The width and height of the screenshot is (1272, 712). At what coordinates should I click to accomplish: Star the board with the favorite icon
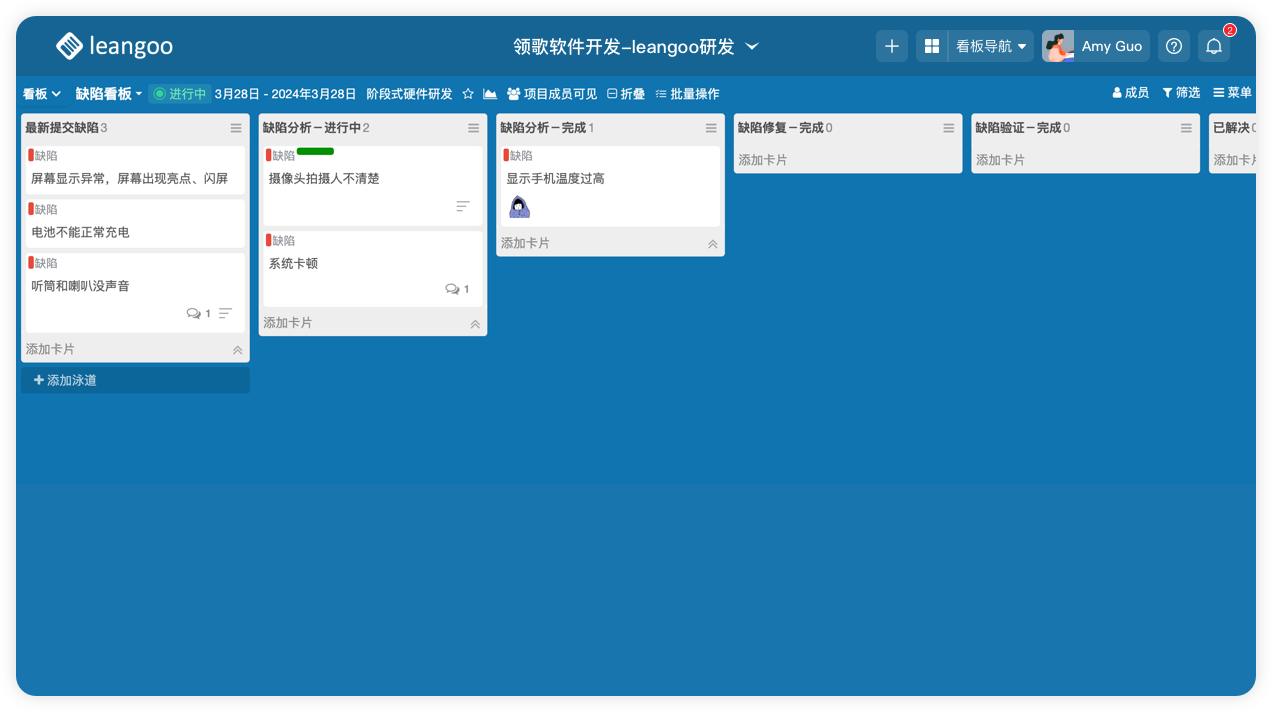click(468, 94)
